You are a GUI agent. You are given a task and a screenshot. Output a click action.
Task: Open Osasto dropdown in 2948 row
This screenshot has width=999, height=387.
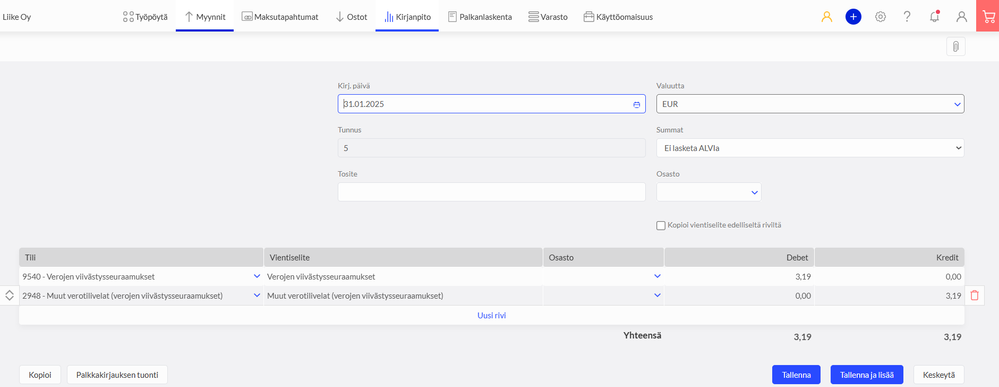(657, 295)
